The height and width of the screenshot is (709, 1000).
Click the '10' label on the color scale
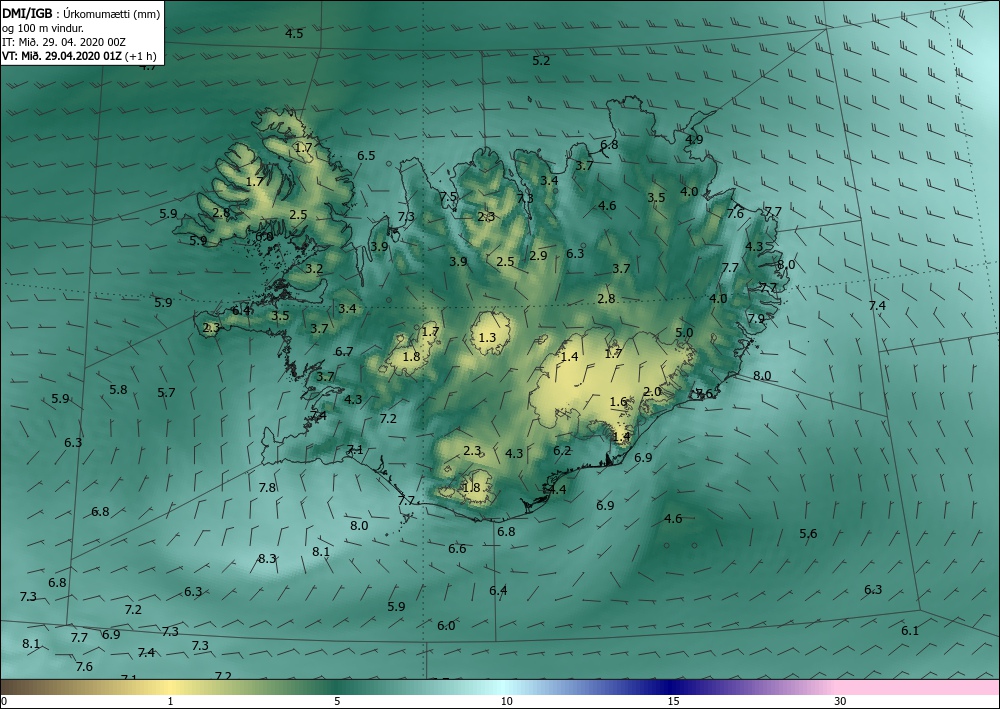click(506, 701)
